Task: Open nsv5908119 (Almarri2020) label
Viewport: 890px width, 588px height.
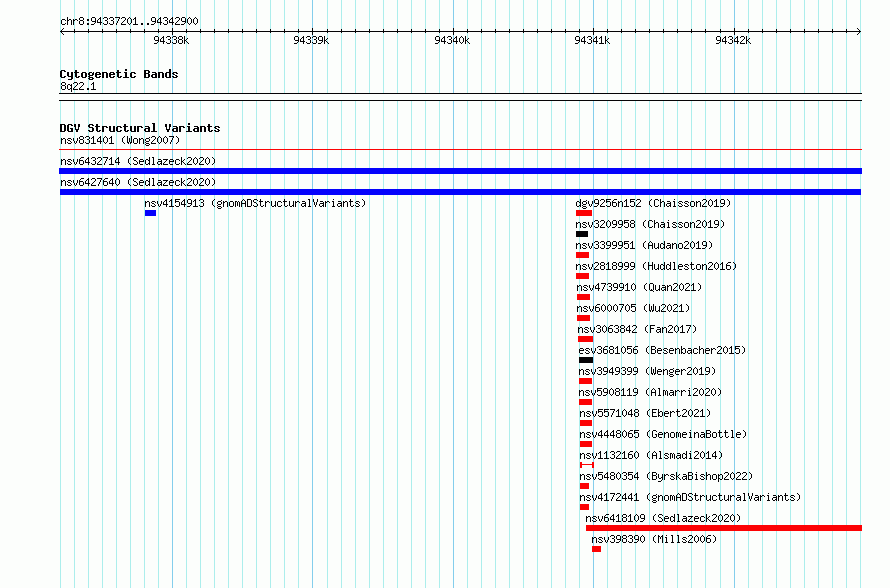Action: point(650,392)
